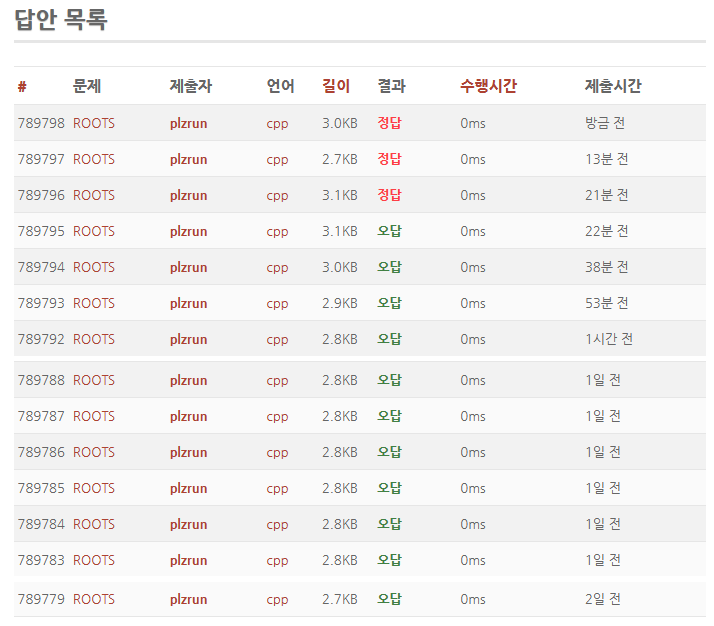Image resolution: width=714 pixels, height=626 pixels.
Task: Click the cpp link for submission 789792
Action: coord(277,339)
